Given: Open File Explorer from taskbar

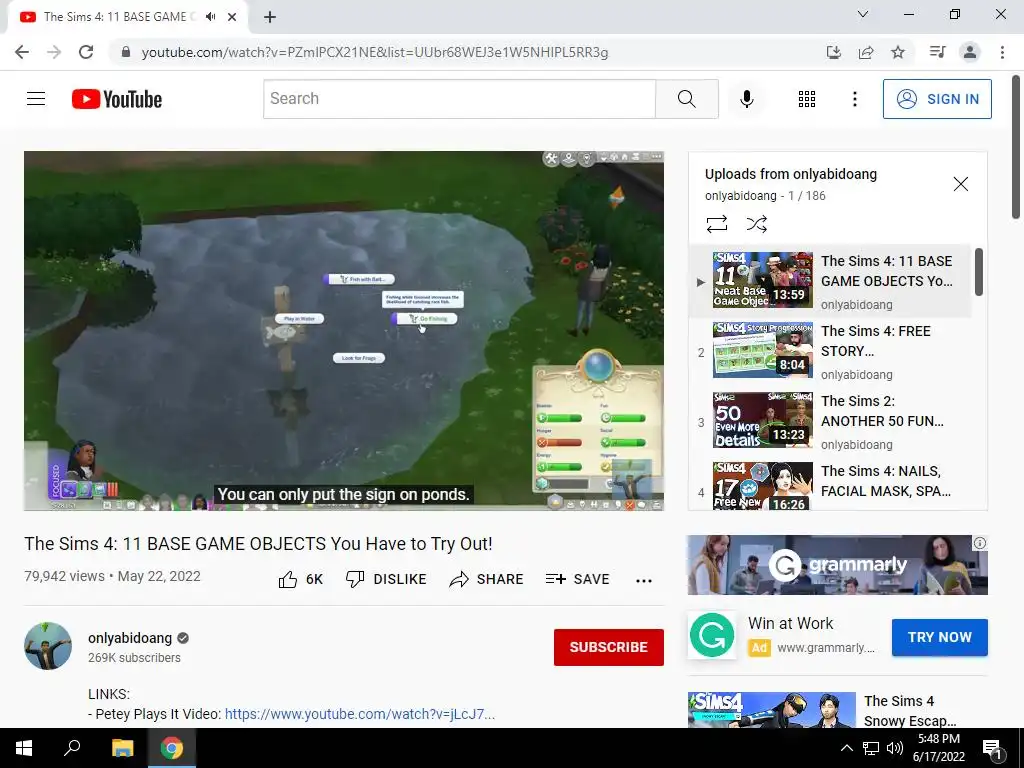Looking at the screenshot, I should coord(122,748).
